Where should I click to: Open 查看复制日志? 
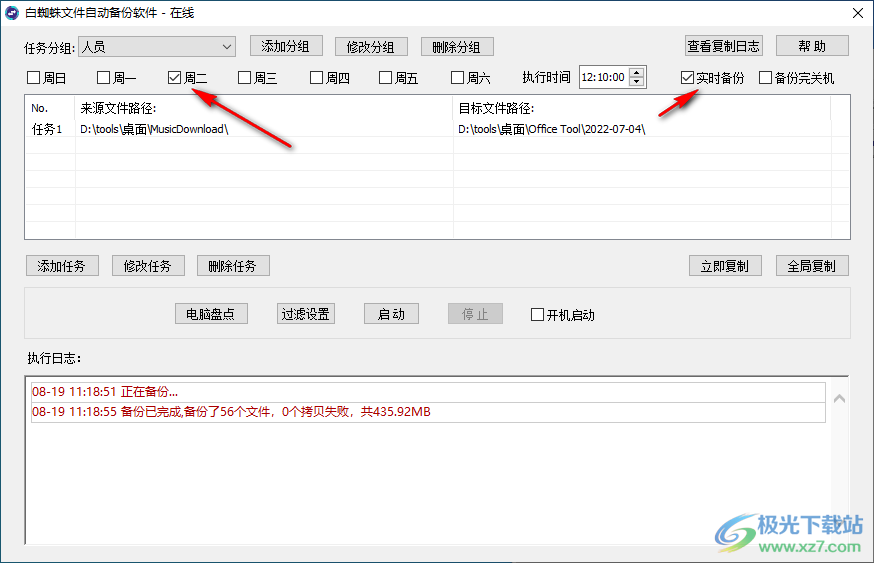click(x=724, y=46)
